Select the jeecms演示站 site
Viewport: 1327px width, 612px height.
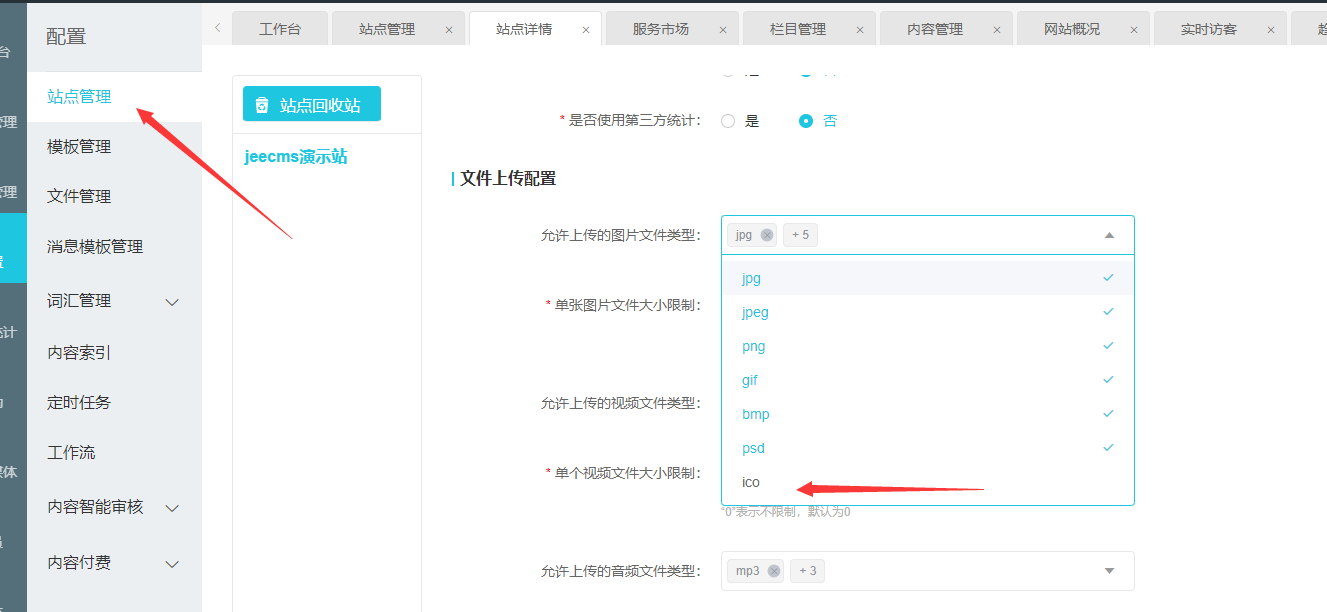[296, 157]
